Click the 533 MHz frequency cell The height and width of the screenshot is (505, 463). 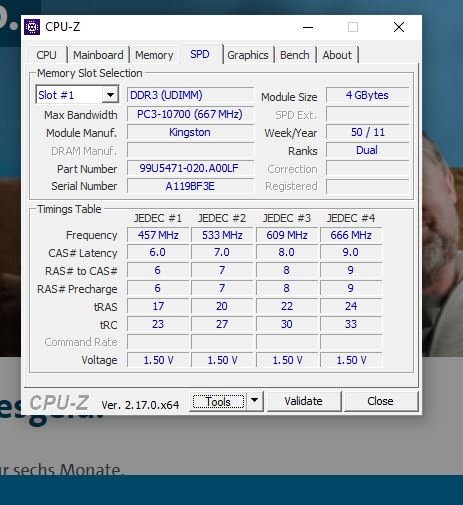coord(222,235)
